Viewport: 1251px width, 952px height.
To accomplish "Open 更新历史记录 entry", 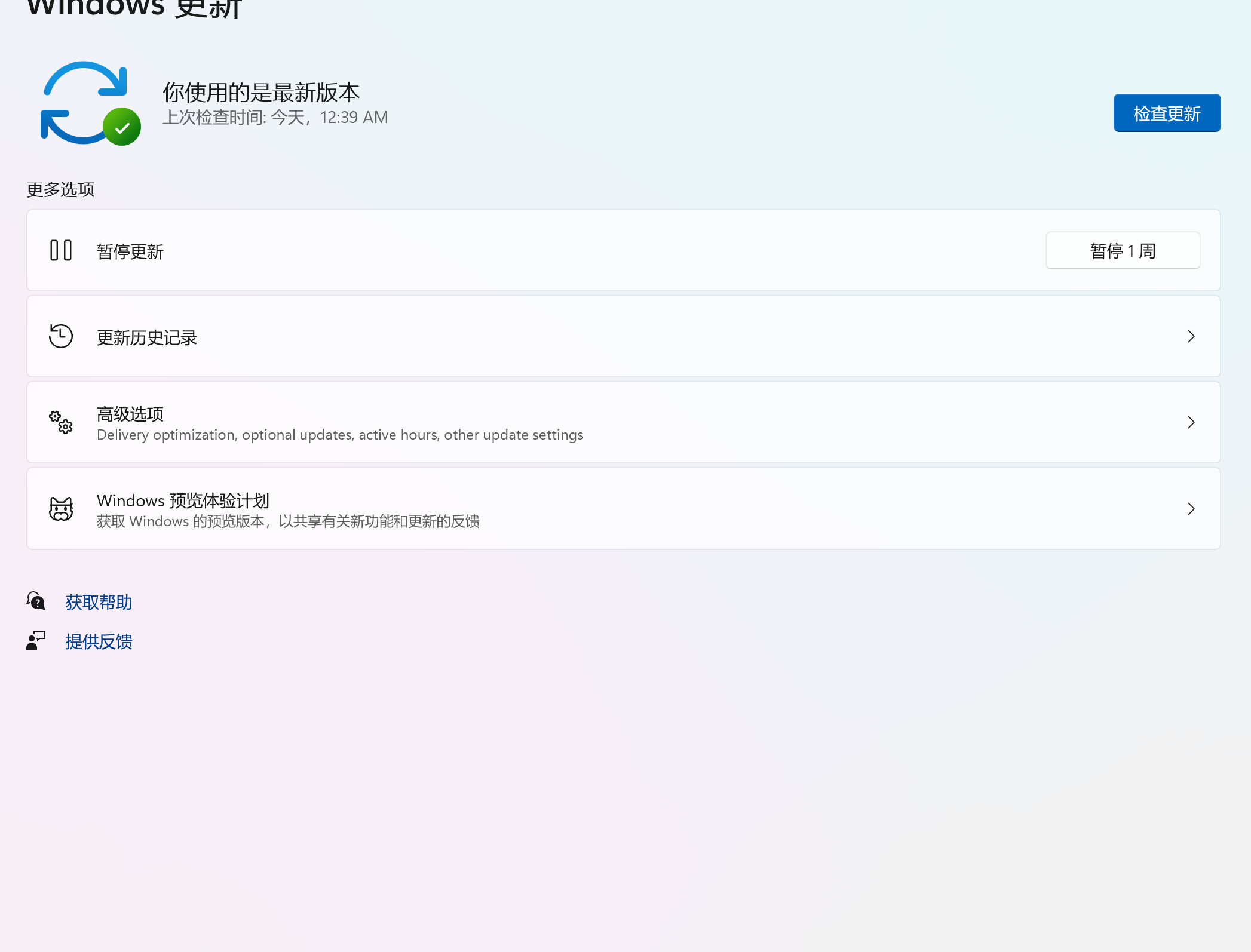I will (147, 337).
